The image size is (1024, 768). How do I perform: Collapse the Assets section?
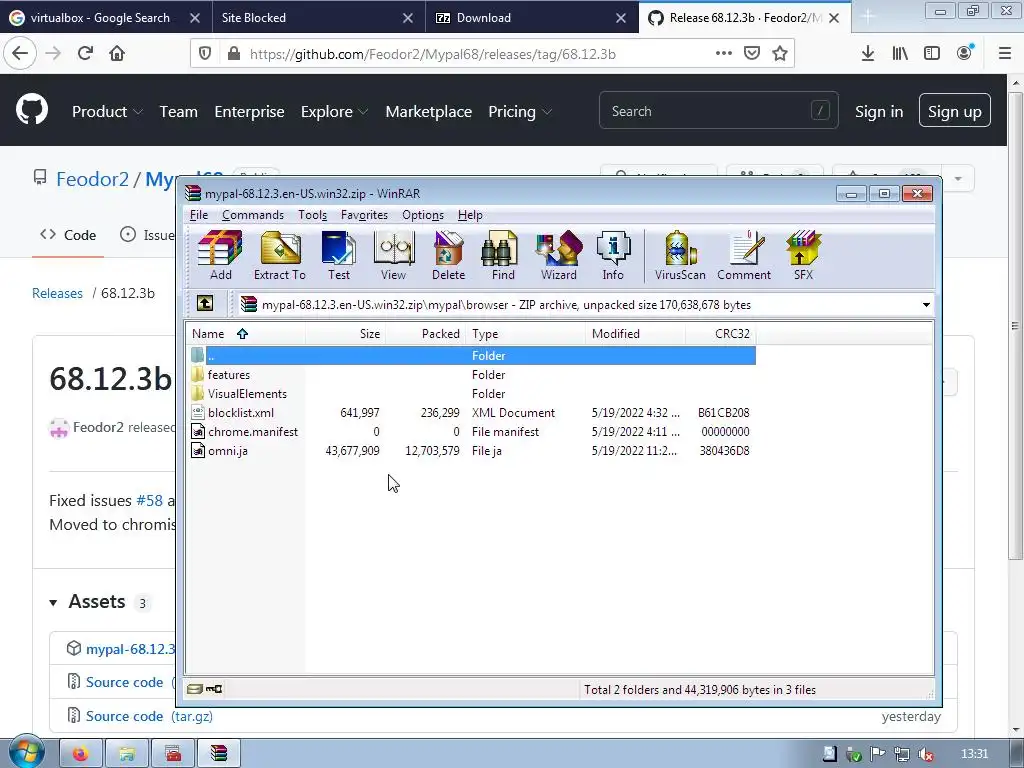click(x=54, y=602)
